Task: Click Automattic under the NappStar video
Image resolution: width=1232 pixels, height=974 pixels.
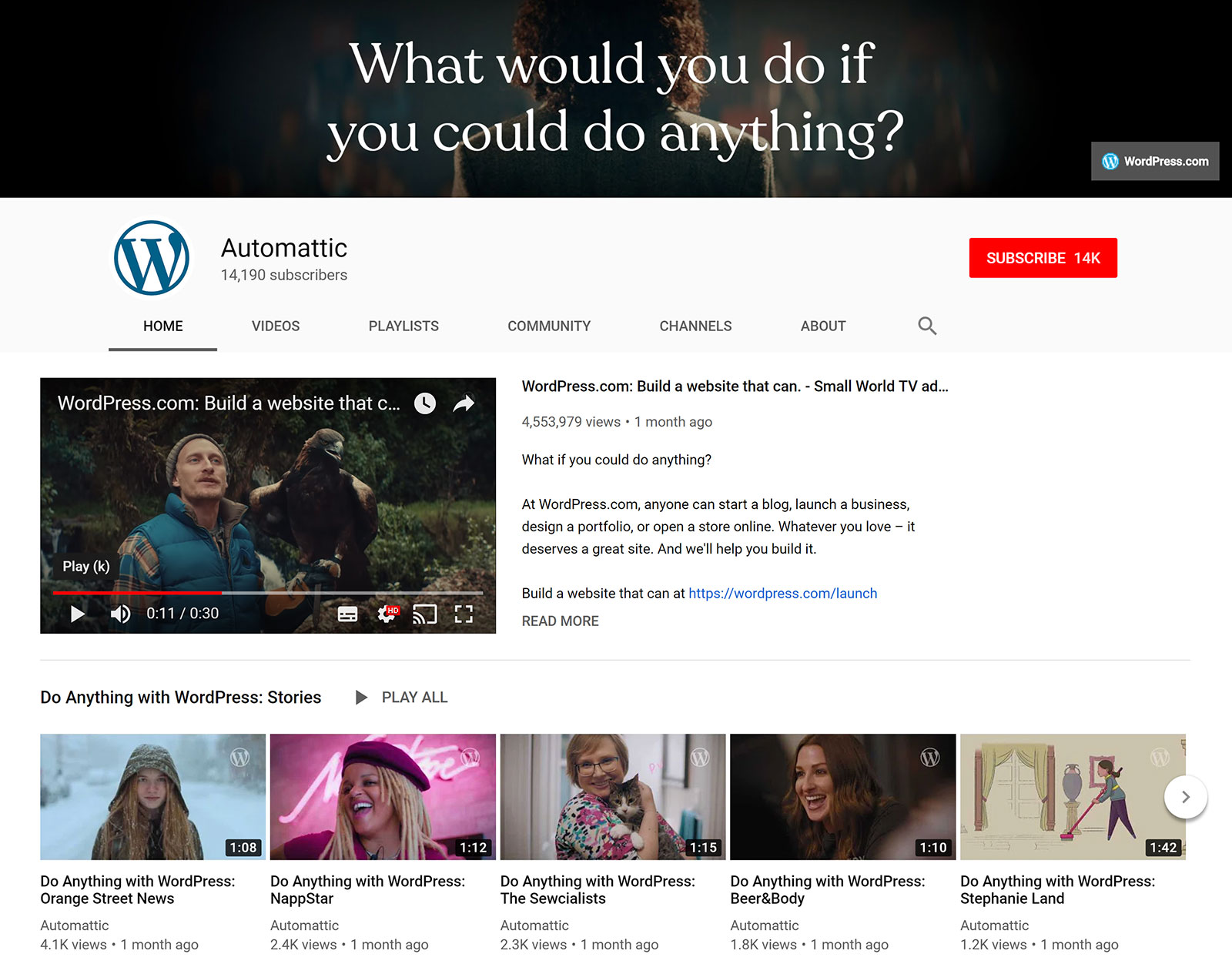Action: click(305, 925)
